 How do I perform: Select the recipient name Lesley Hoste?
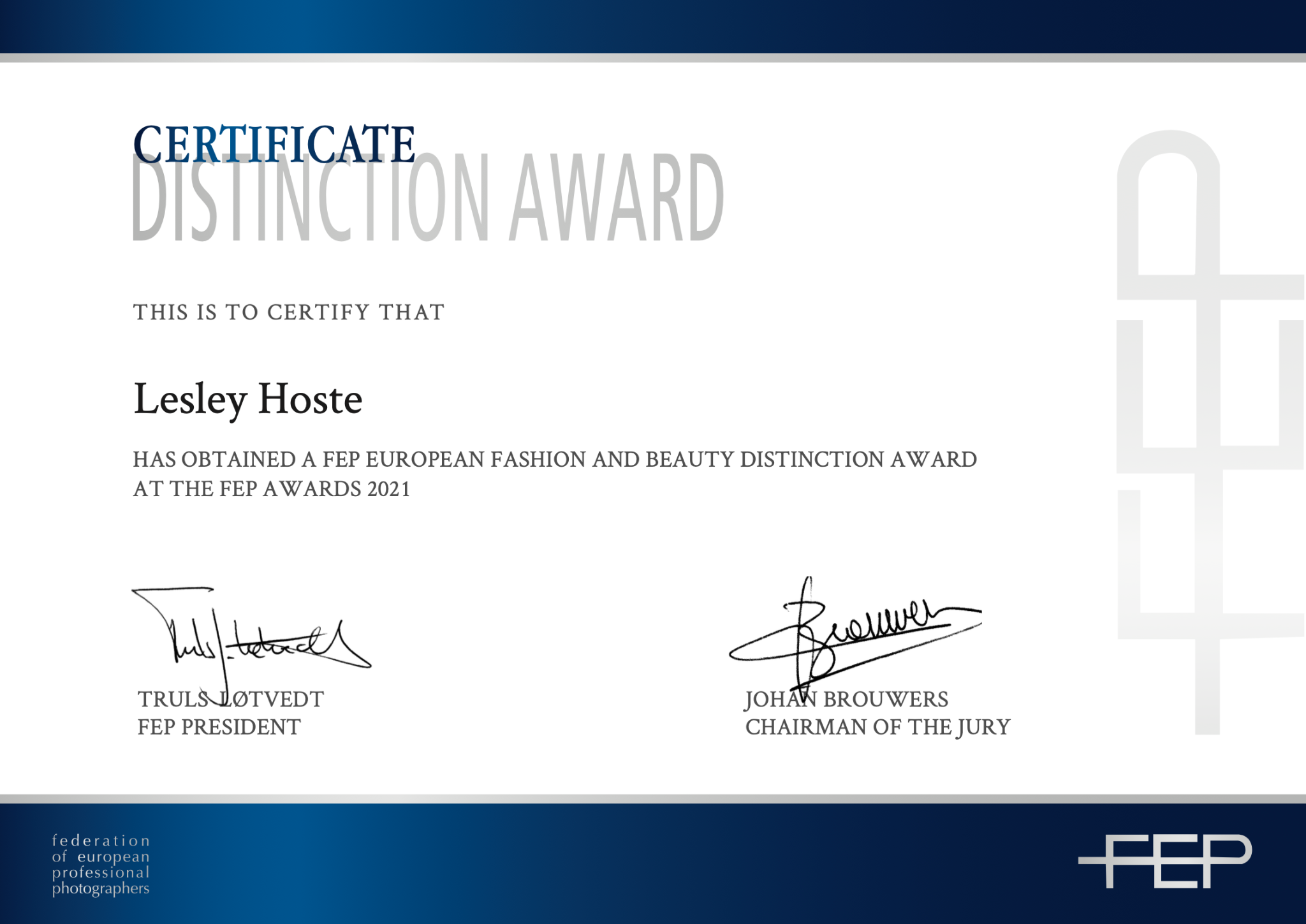(248, 400)
